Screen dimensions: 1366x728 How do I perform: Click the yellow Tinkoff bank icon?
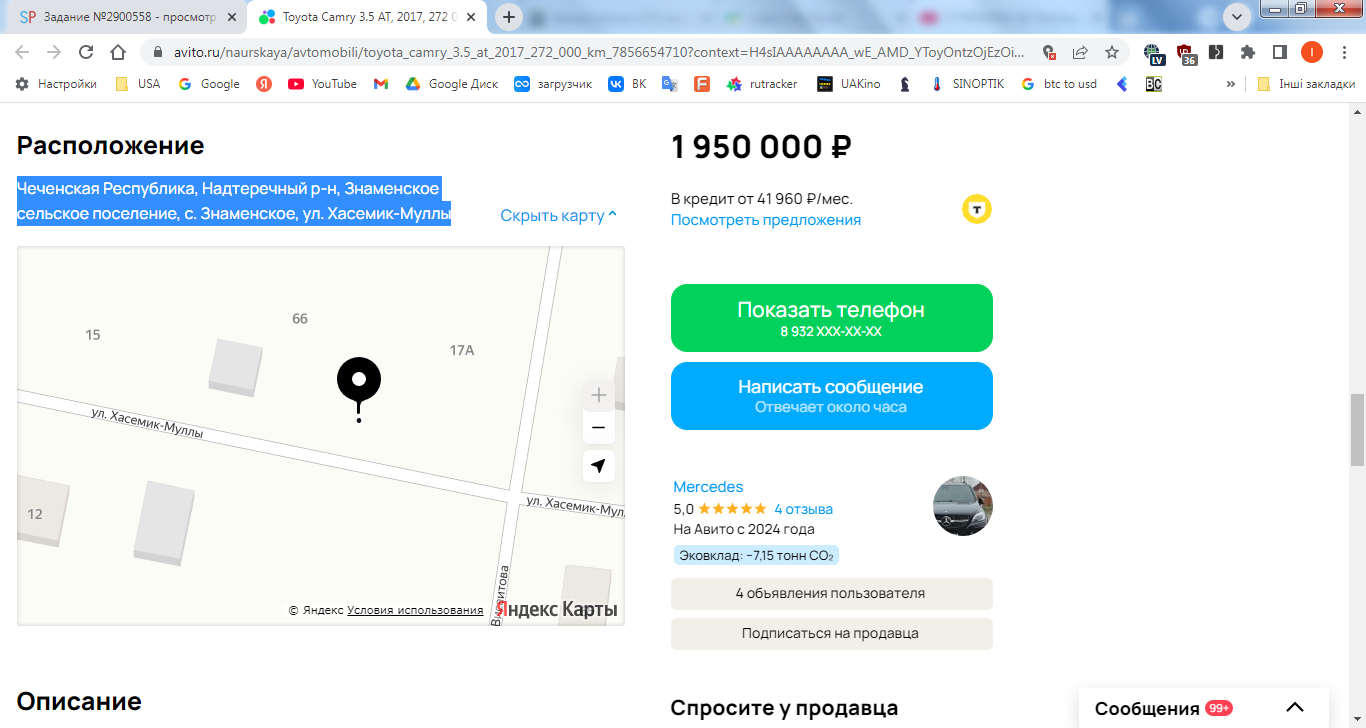[x=977, y=209]
